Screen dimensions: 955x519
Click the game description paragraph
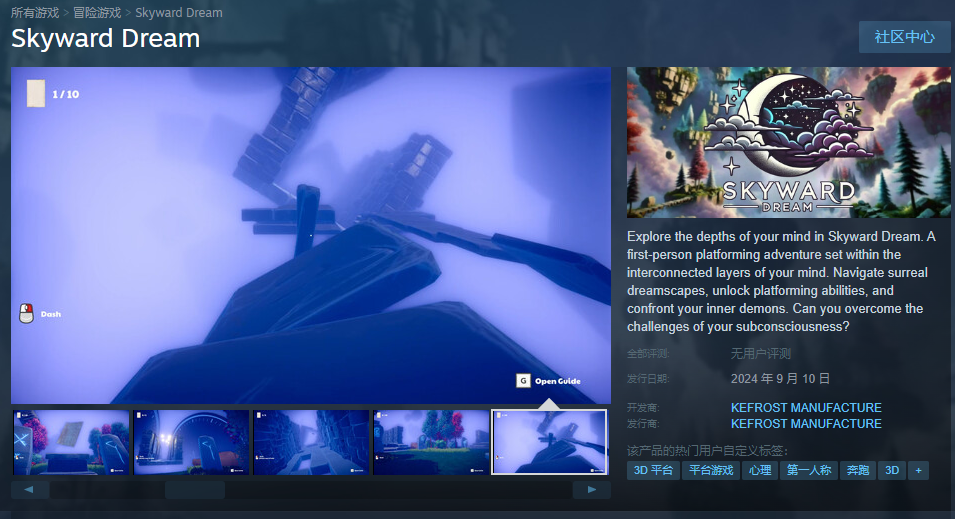coord(781,281)
